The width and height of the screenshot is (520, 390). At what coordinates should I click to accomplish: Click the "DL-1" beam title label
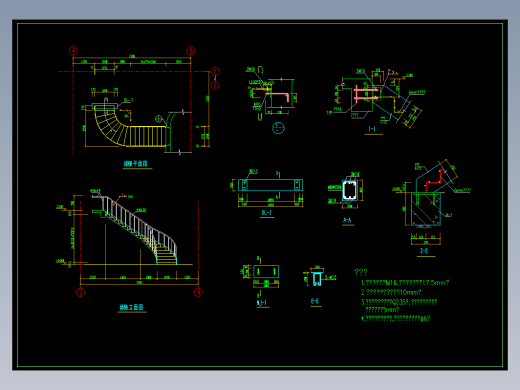[x=267, y=213]
